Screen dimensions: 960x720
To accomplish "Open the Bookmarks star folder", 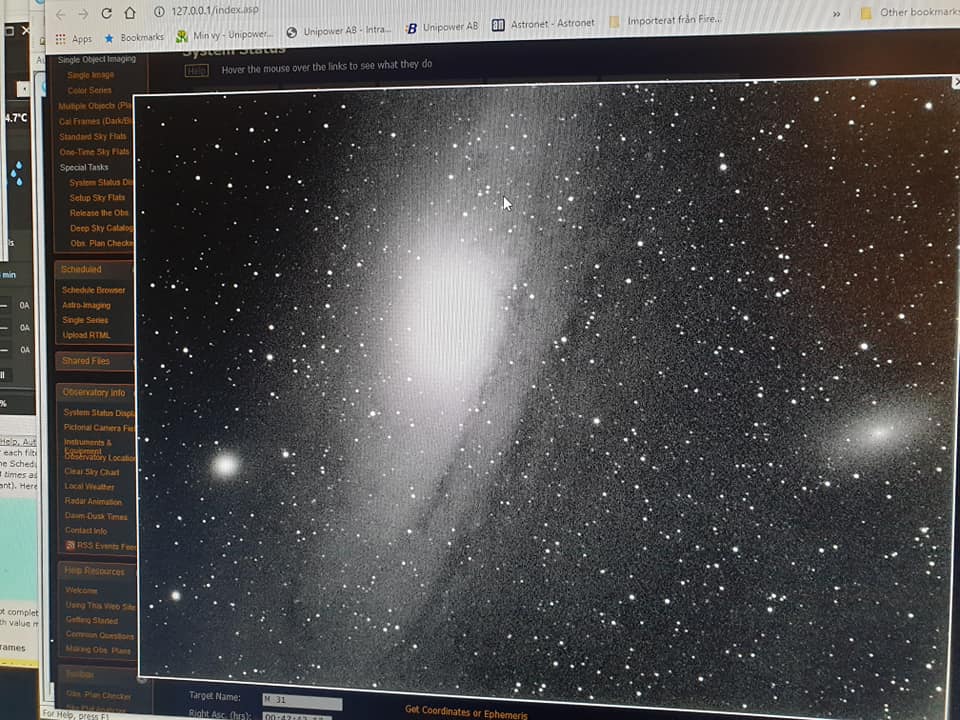I will [x=134, y=38].
